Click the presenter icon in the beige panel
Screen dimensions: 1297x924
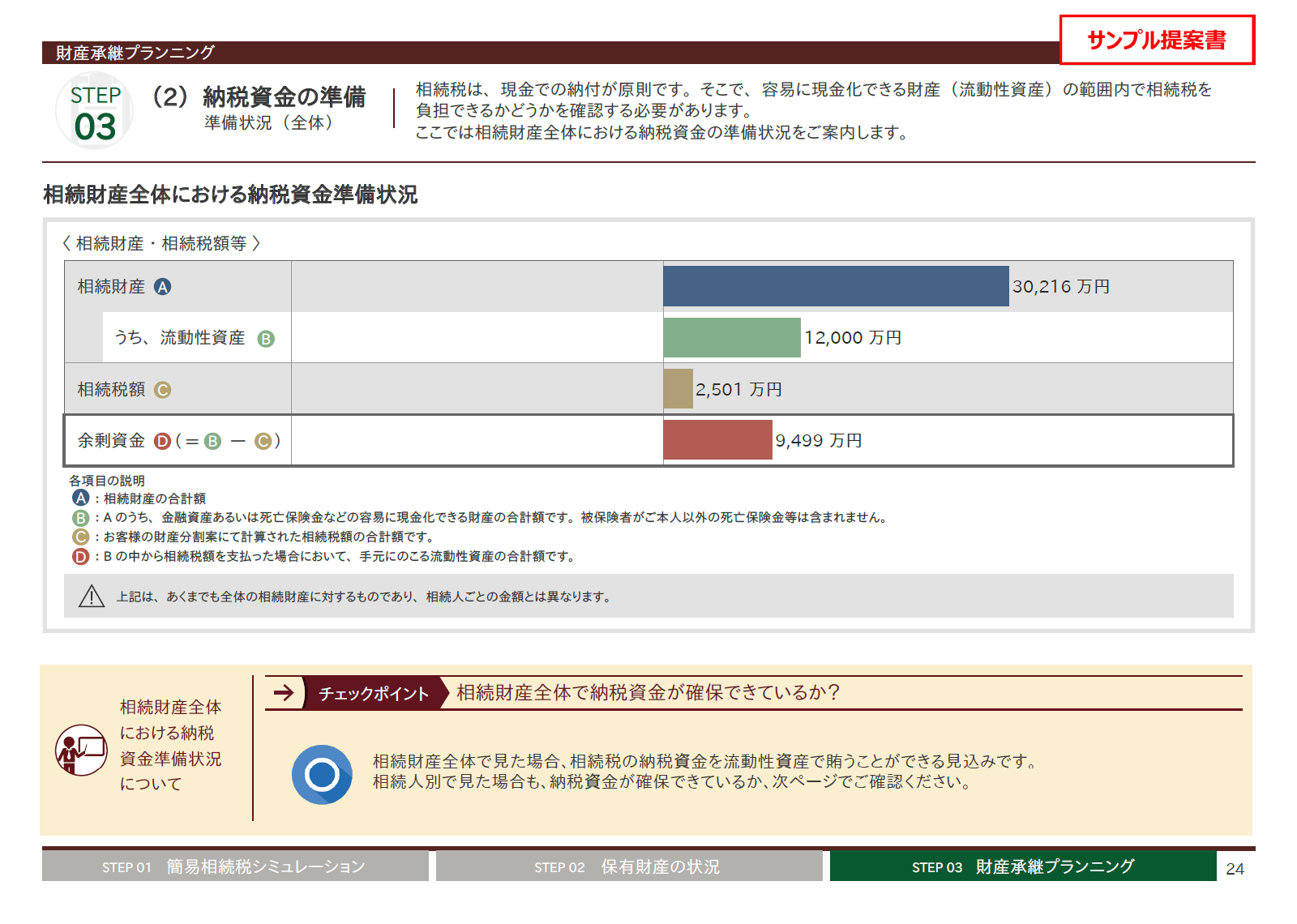(x=81, y=750)
